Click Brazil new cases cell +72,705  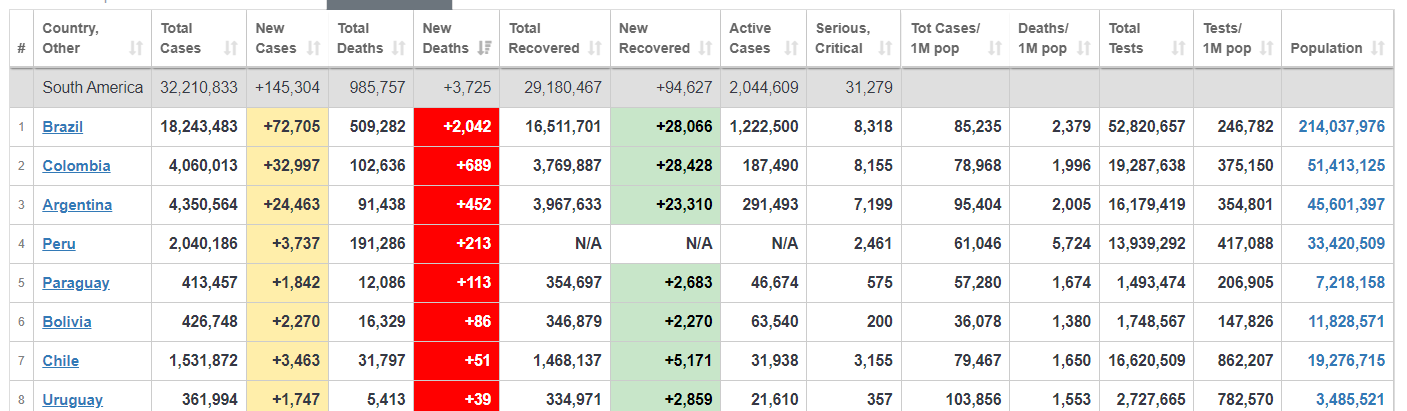[288, 127]
